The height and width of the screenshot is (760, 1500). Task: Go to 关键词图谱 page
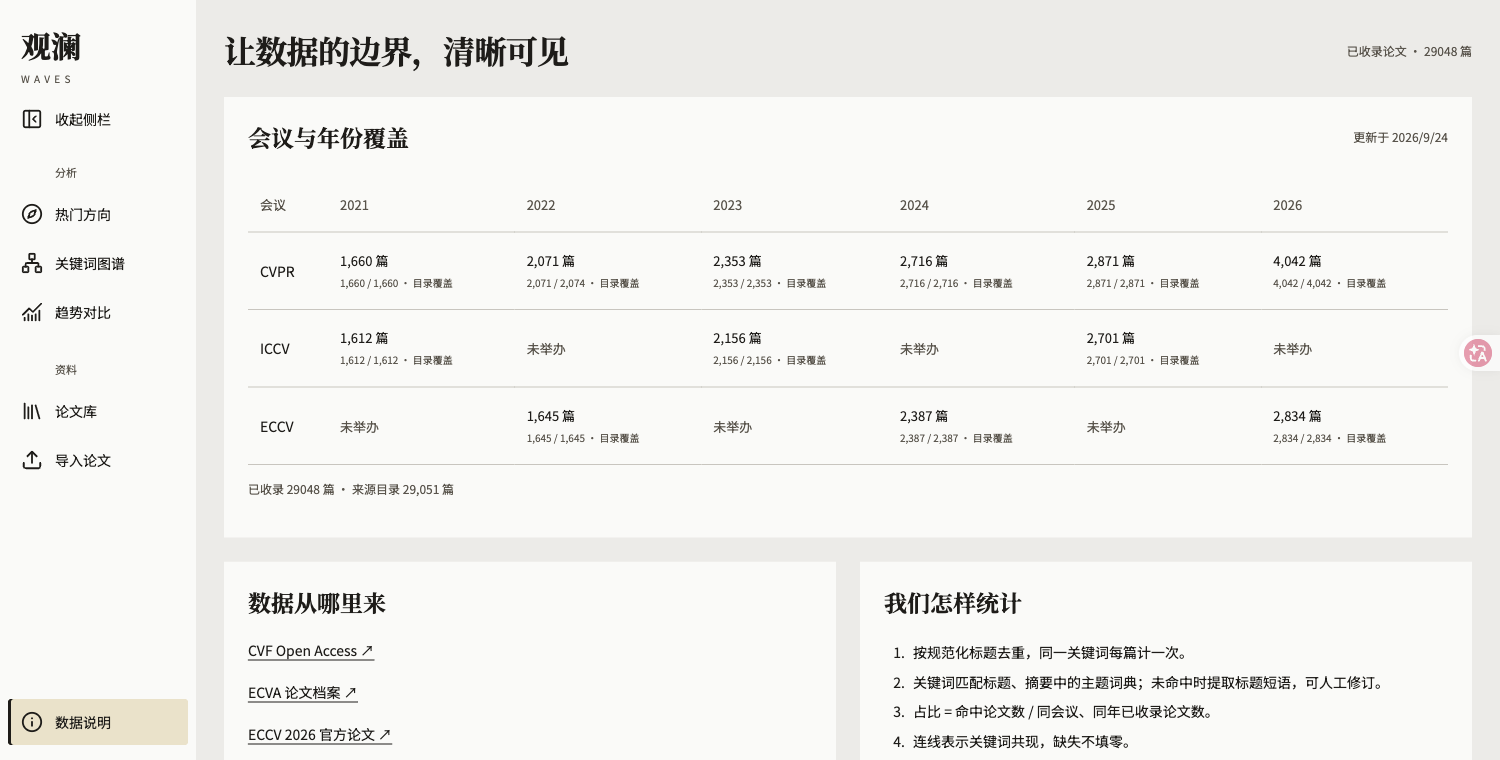[x=98, y=264]
